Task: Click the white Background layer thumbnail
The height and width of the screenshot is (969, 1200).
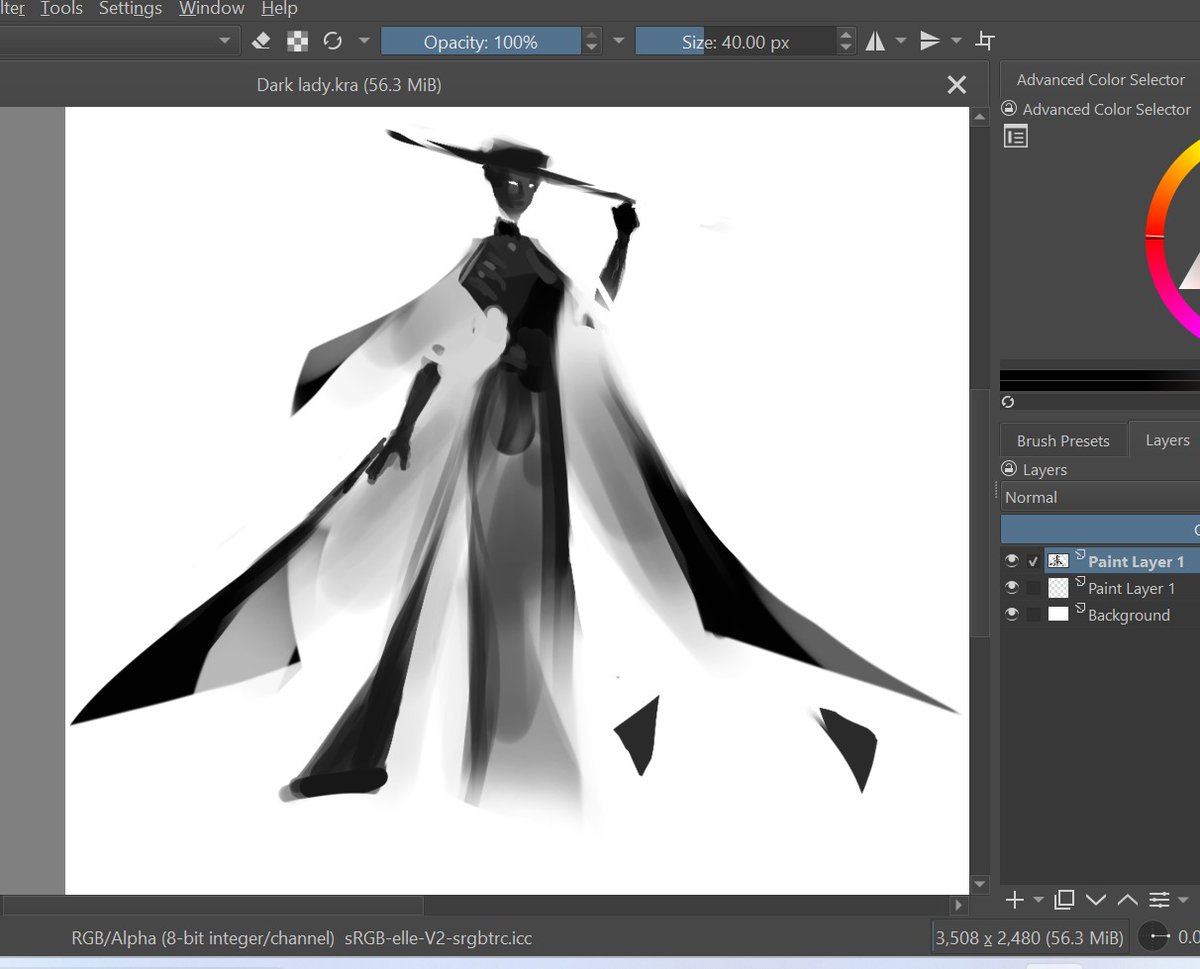Action: 1058,614
